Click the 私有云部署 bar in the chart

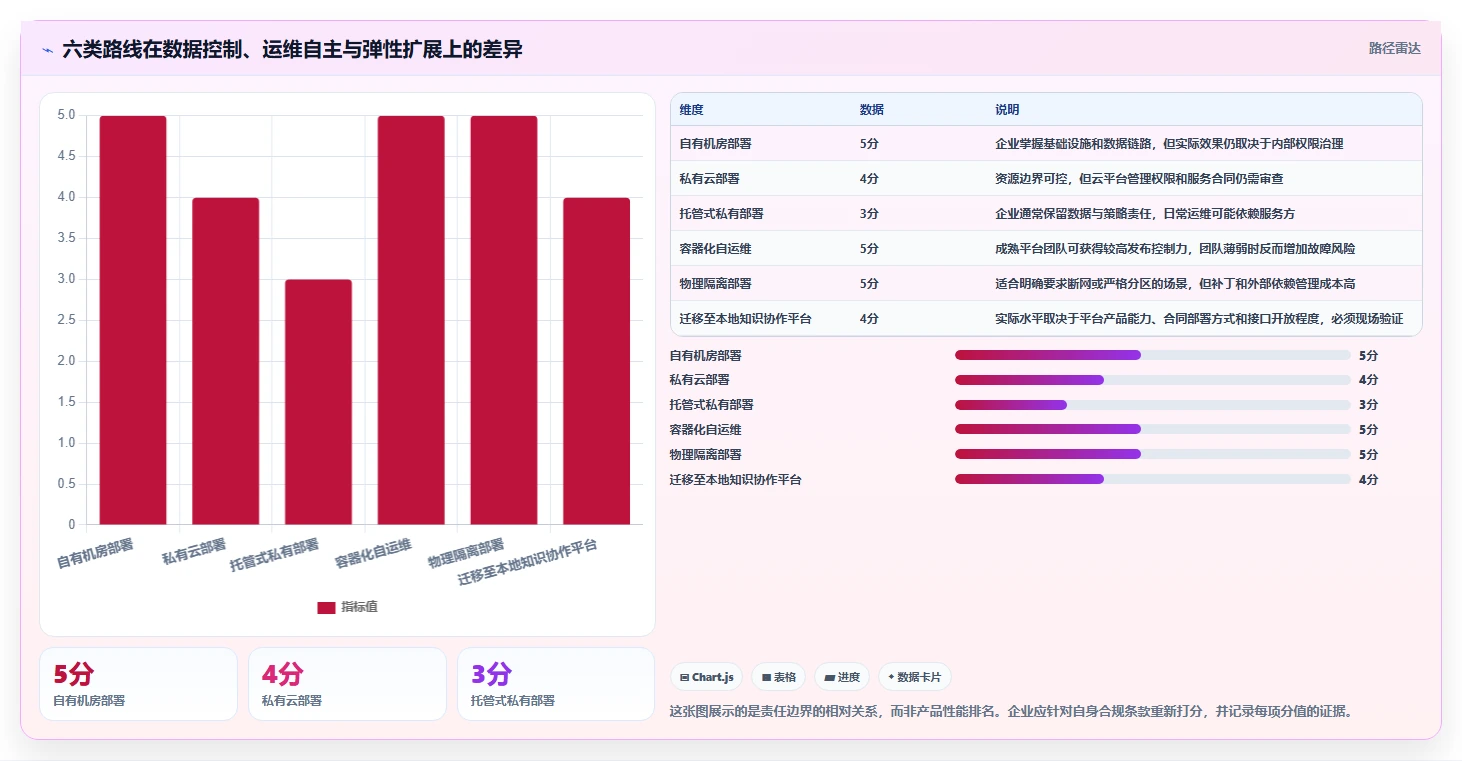tap(226, 361)
